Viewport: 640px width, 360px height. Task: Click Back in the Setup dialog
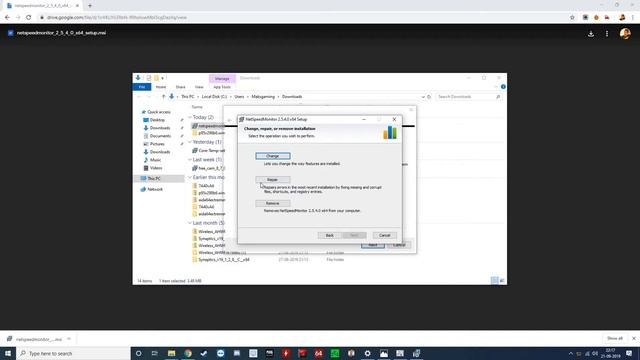(329, 236)
